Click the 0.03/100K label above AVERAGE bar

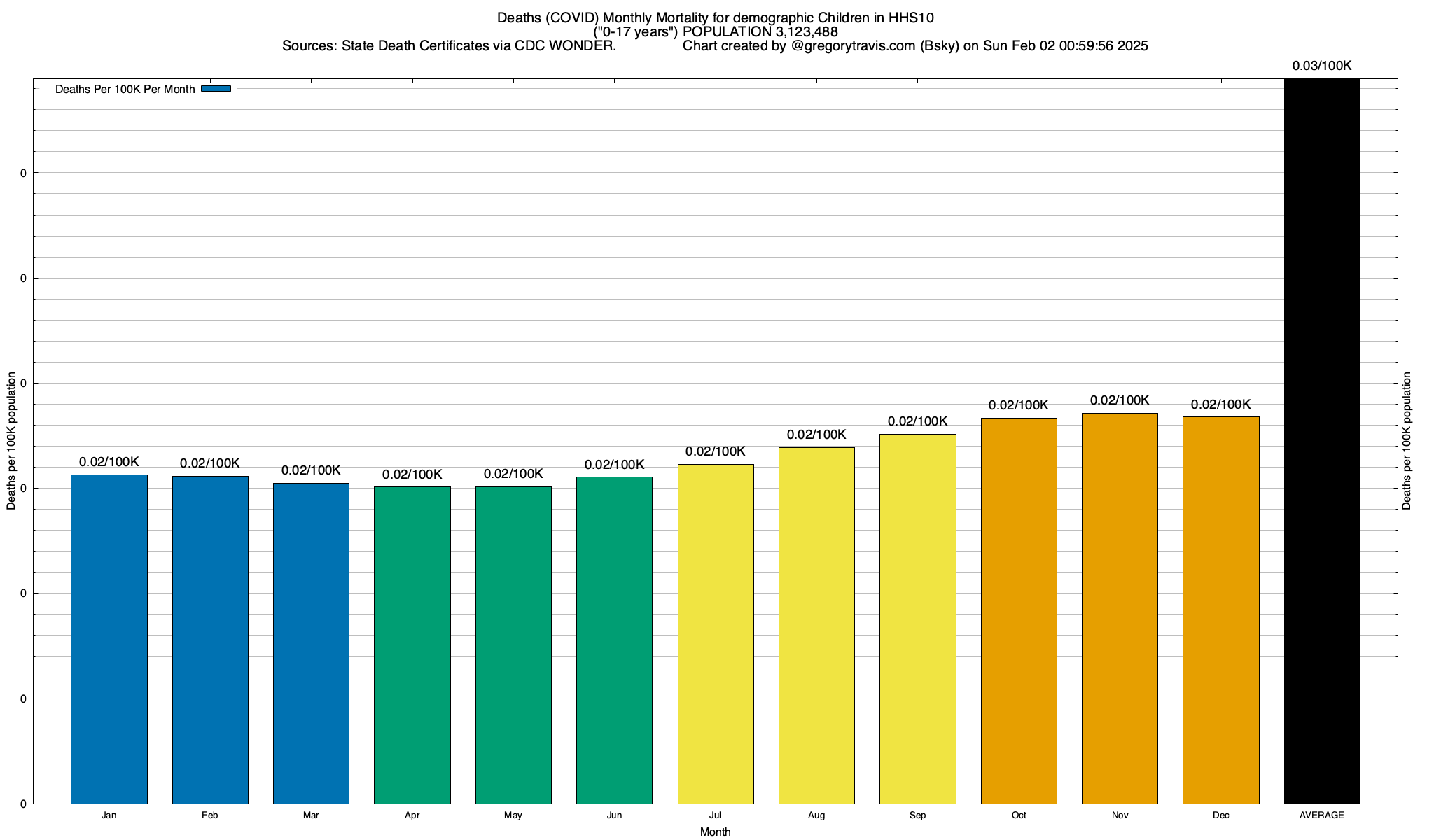1322,66
